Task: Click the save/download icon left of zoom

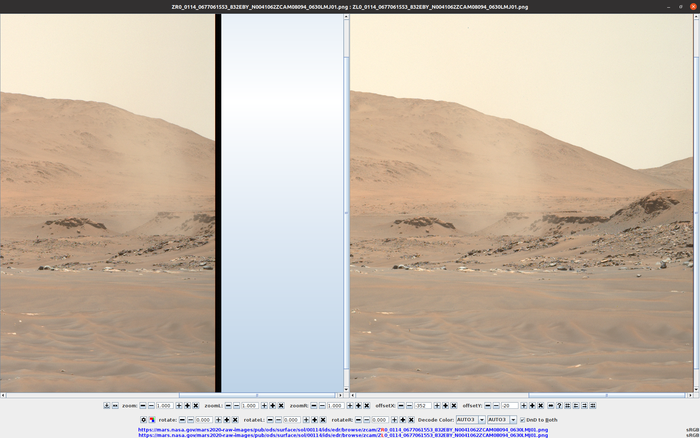Action: [x=107, y=406]
